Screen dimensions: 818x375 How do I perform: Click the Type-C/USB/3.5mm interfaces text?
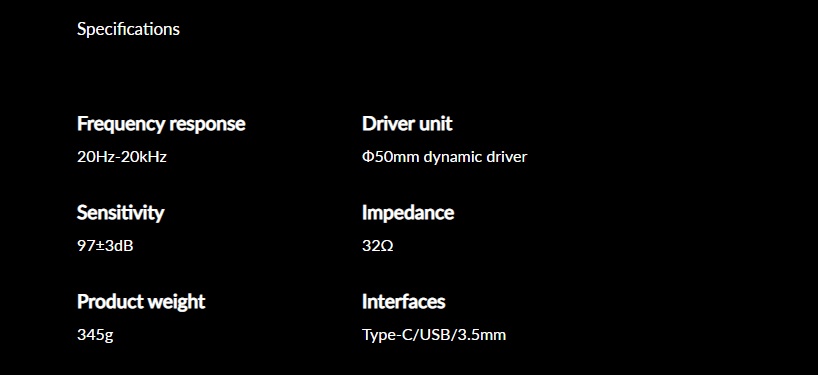click(x=434, y=335)
